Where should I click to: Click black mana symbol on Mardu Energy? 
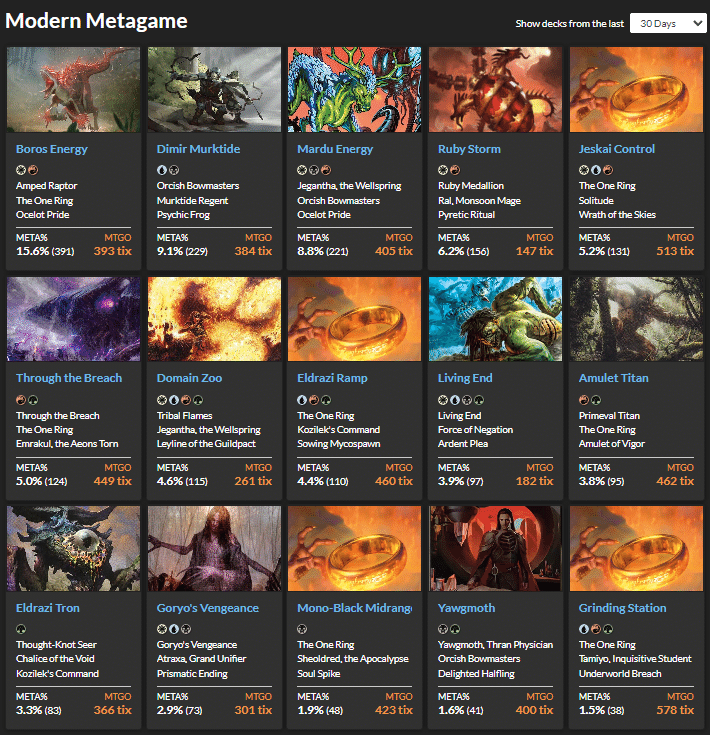tap(314, 170)
